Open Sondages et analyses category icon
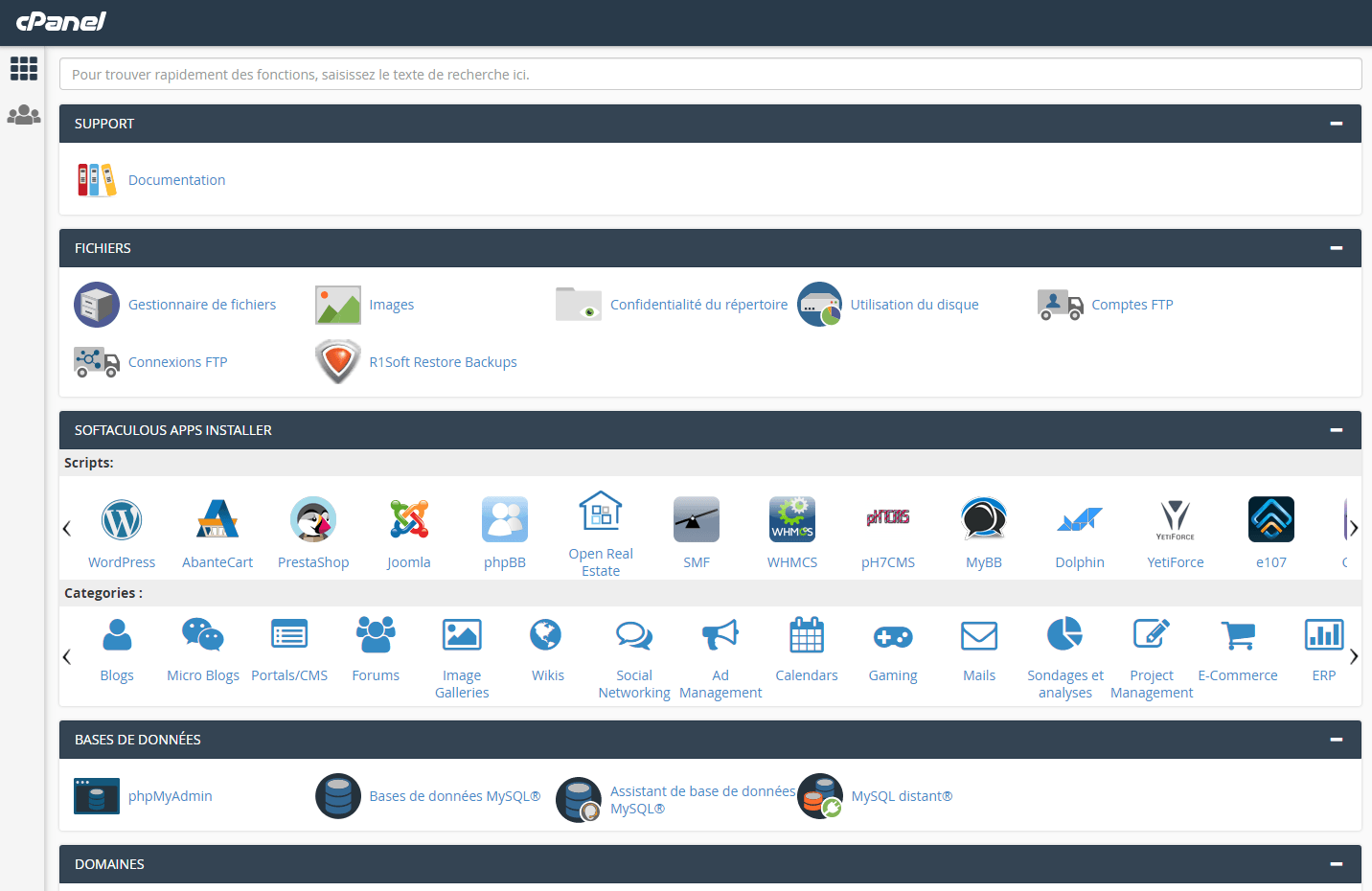The width and height of the screenshot is (1372, 891). (x=1065, y=634)
